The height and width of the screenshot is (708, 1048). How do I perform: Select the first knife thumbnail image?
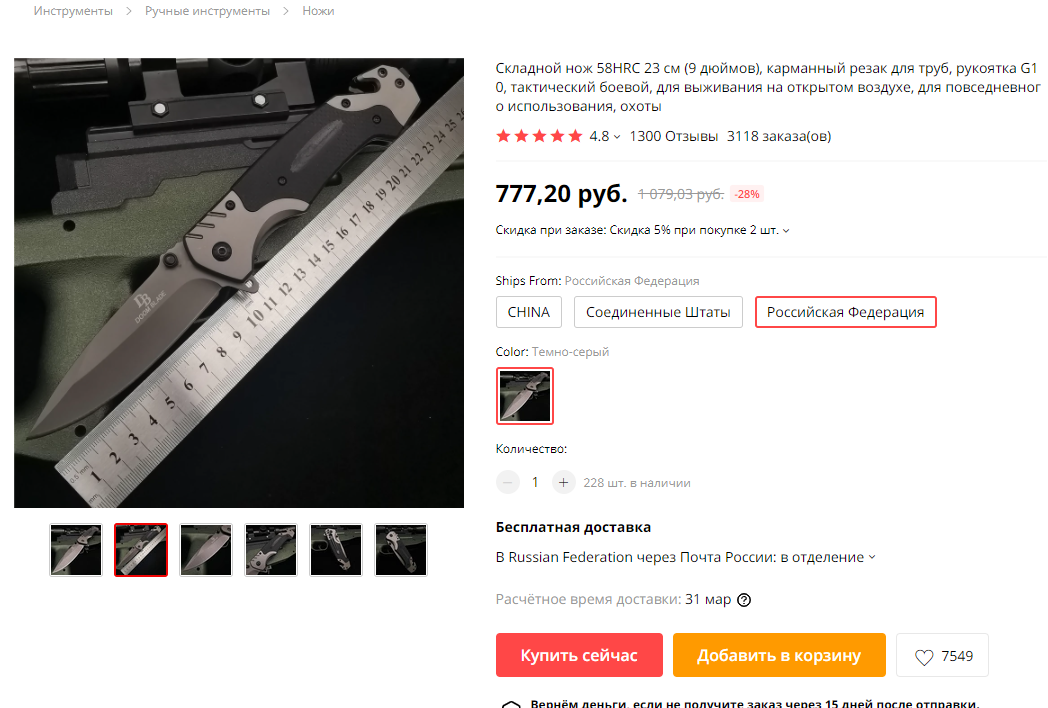(x=76, y=550)
